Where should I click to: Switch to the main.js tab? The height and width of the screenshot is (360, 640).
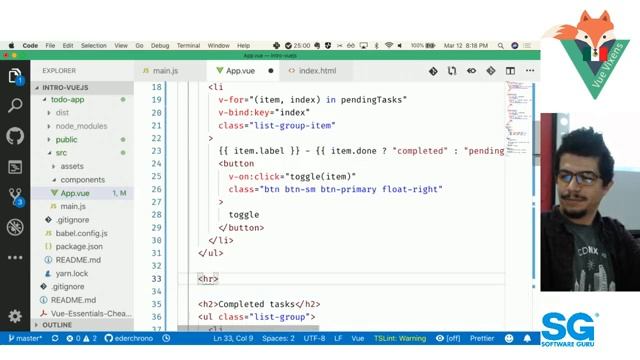[166, 71]
